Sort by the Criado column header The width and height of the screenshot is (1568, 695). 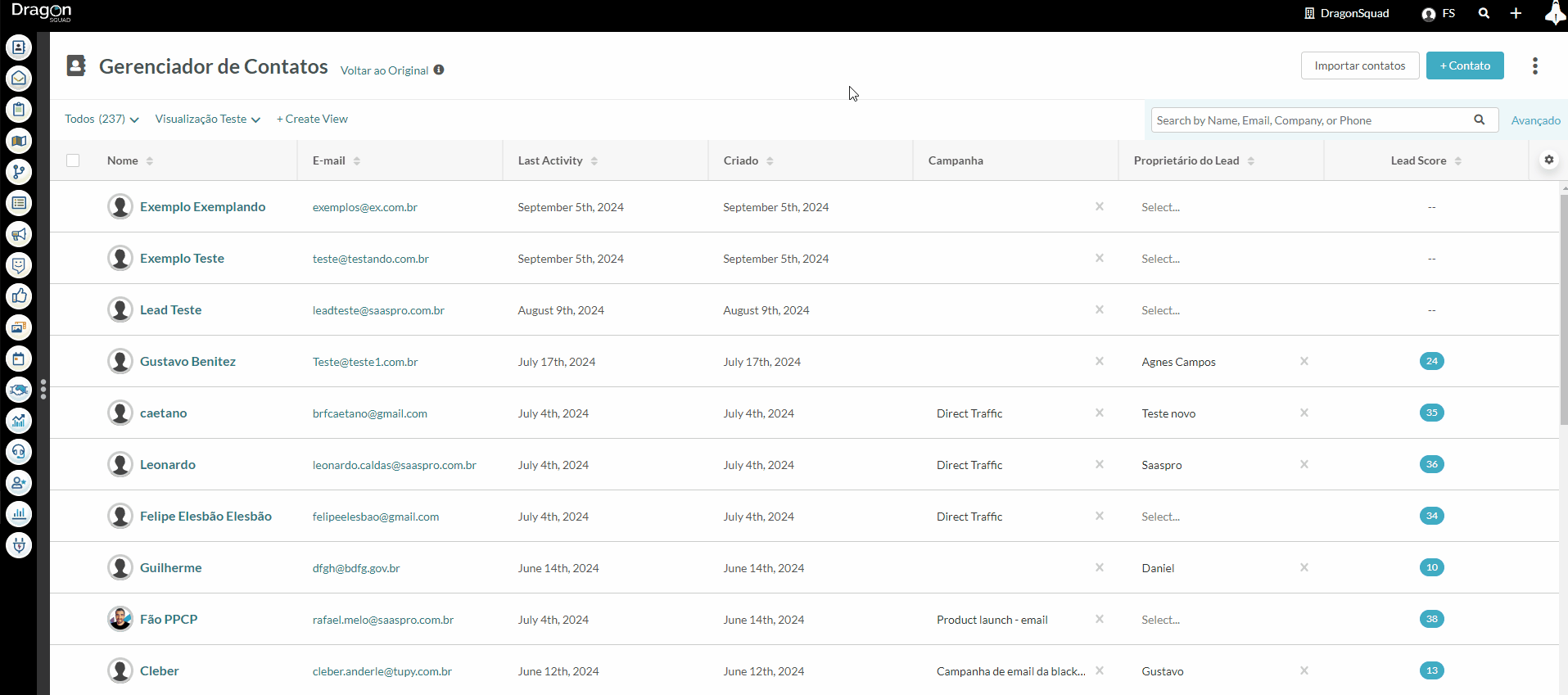tap(748, 160)
